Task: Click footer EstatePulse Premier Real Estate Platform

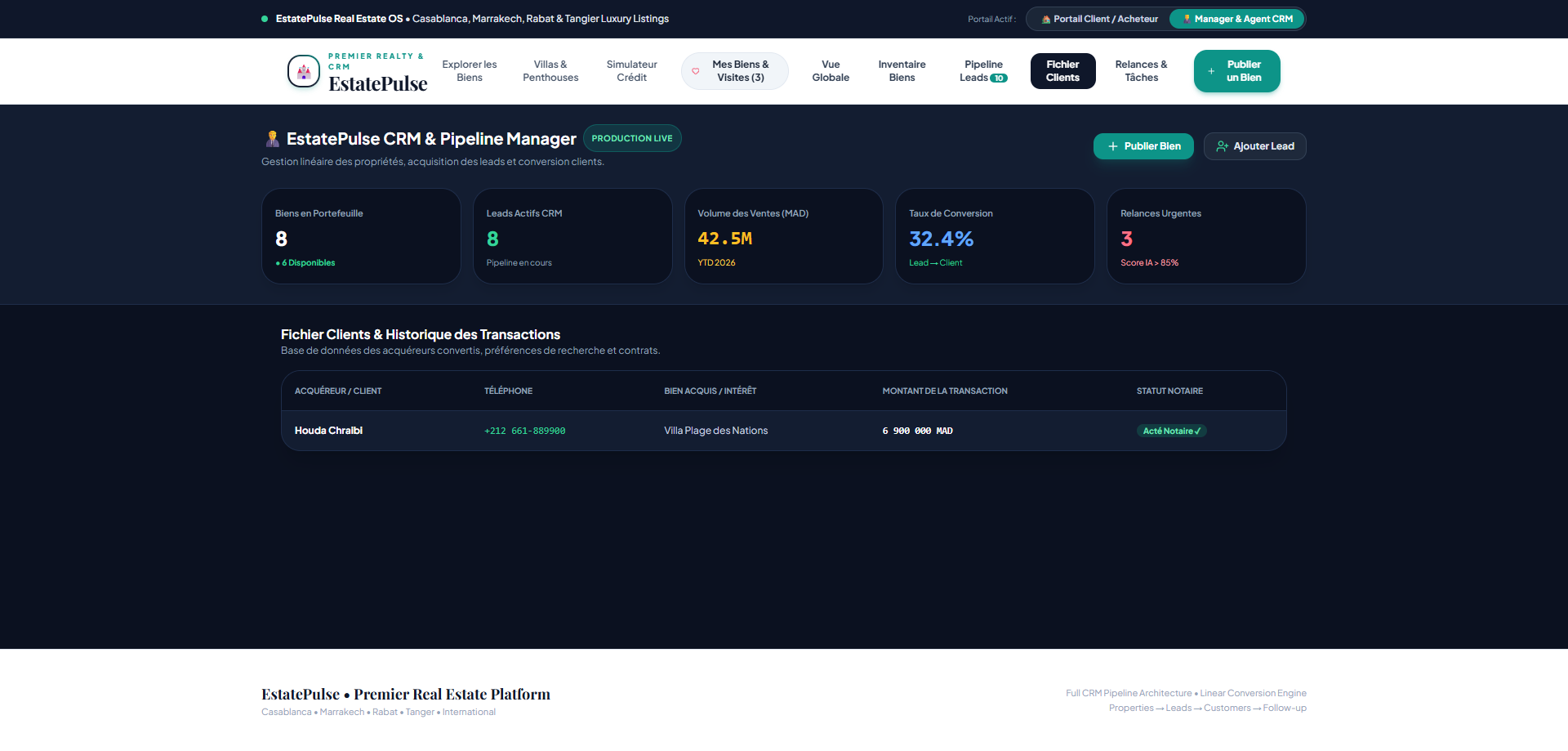Action: (406, 694)
